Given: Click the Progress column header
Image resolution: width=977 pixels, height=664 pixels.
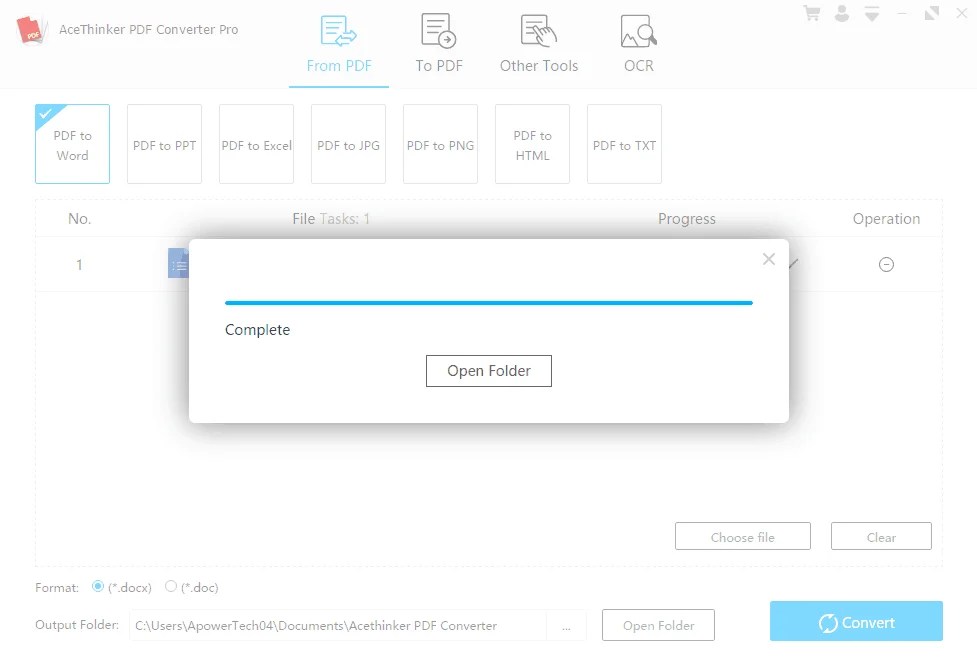Looking at the screenshot, I should click(x=687, y=219).
